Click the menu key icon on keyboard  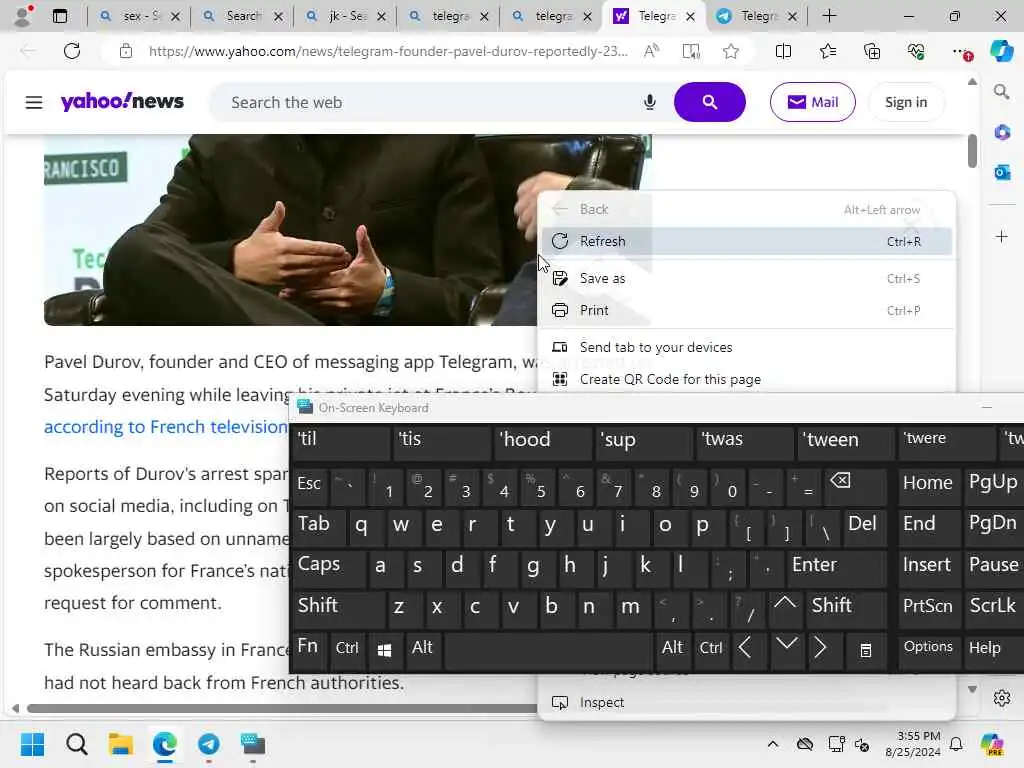point(865,649)
